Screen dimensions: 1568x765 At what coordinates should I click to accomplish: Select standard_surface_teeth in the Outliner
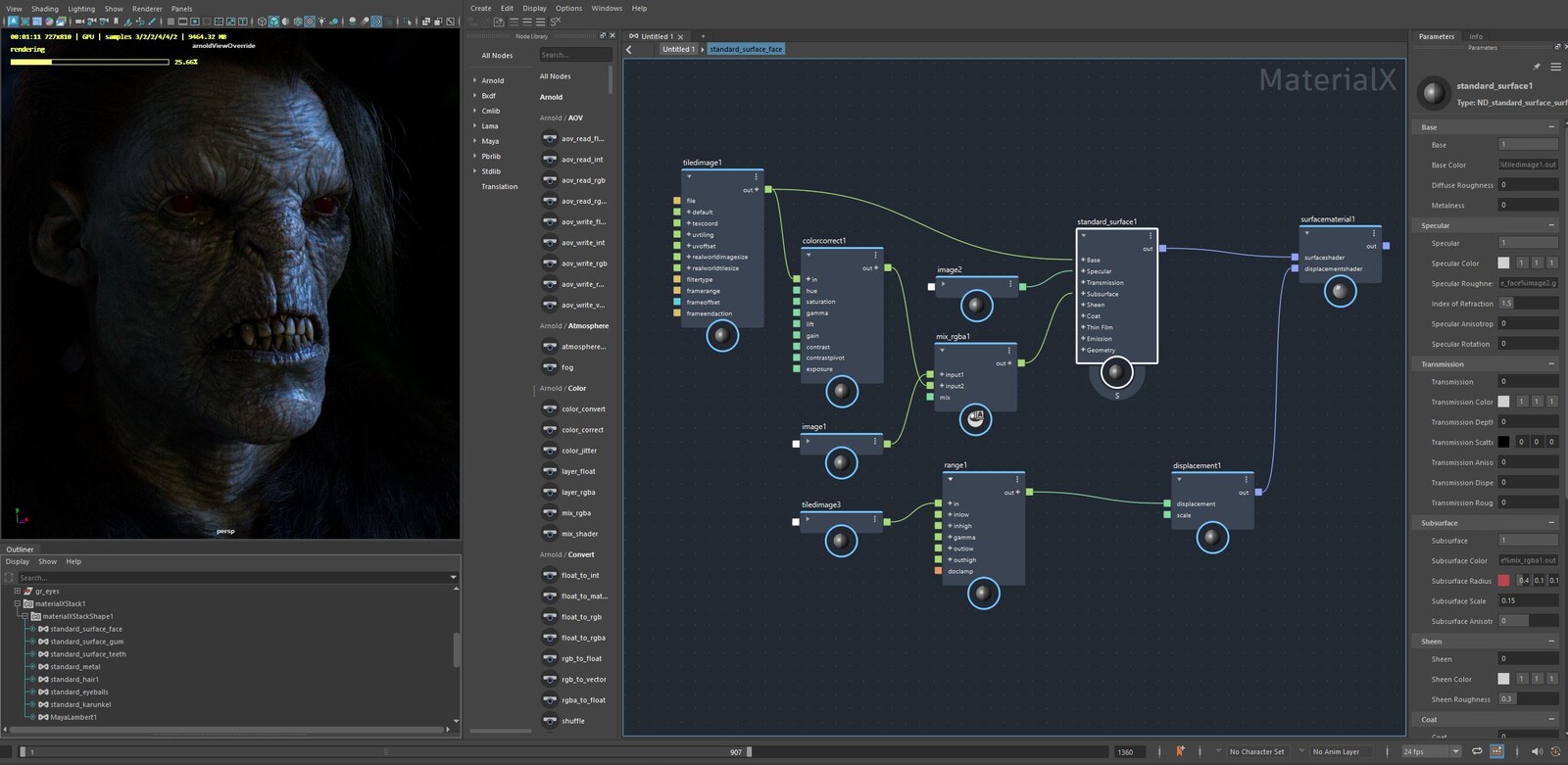tap(88, 654)
